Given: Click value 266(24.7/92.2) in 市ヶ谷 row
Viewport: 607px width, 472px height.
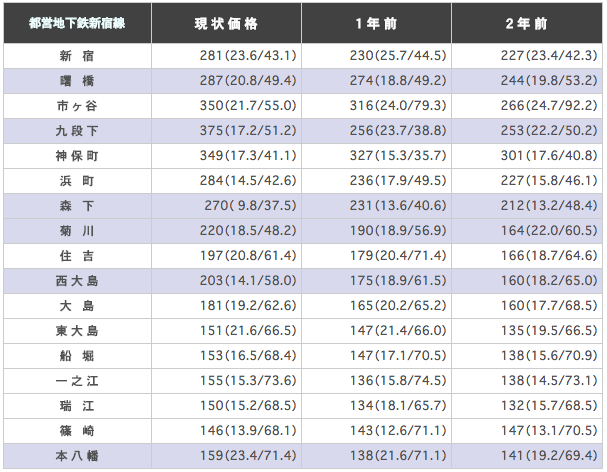Looking at the screenshot, I should [x=549, y=106].
